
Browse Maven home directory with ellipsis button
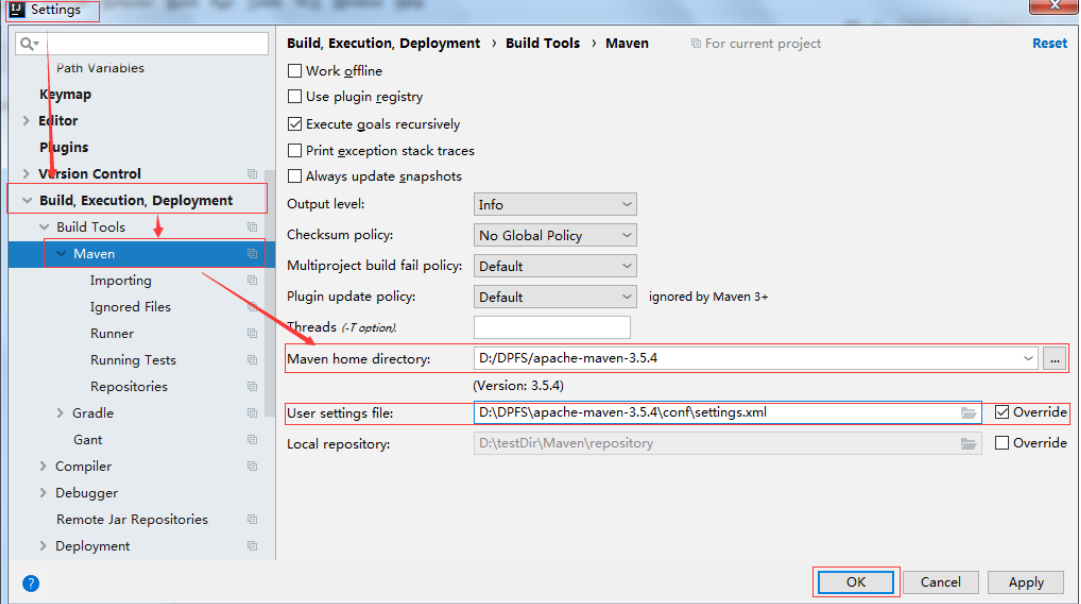tap(1054, 359)
